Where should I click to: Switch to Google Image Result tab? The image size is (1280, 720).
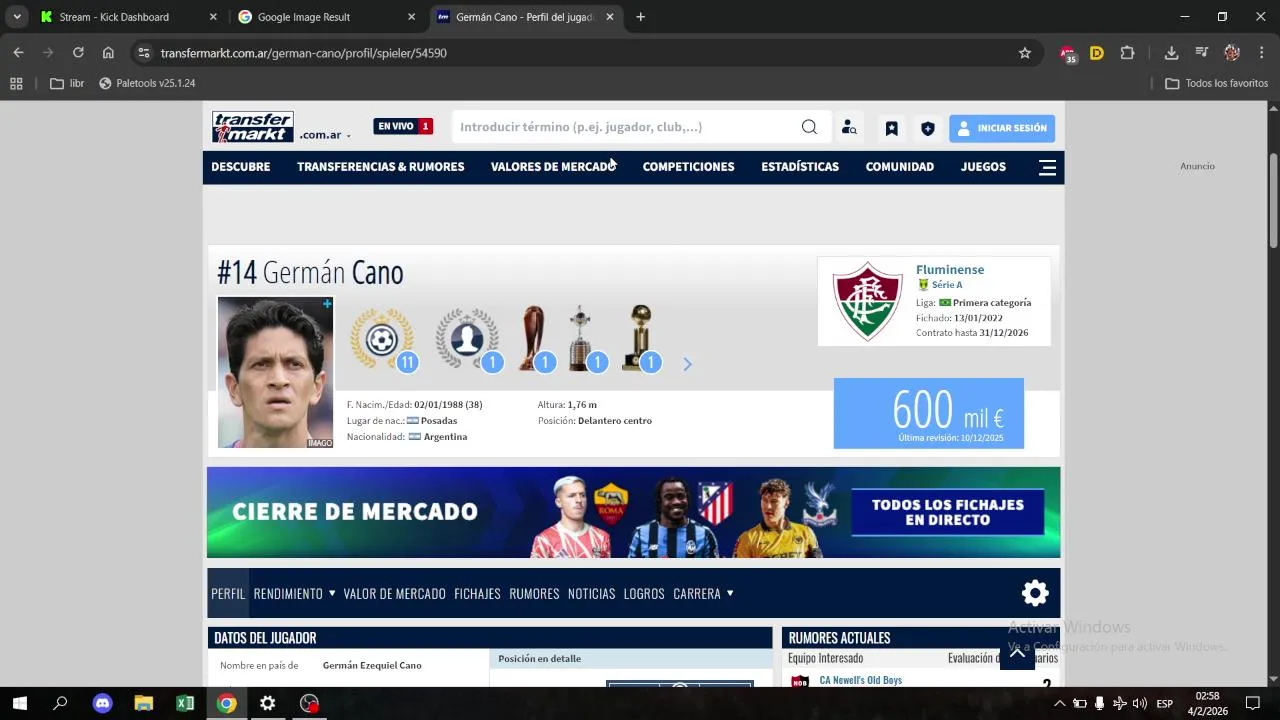[x=327, y=17]
